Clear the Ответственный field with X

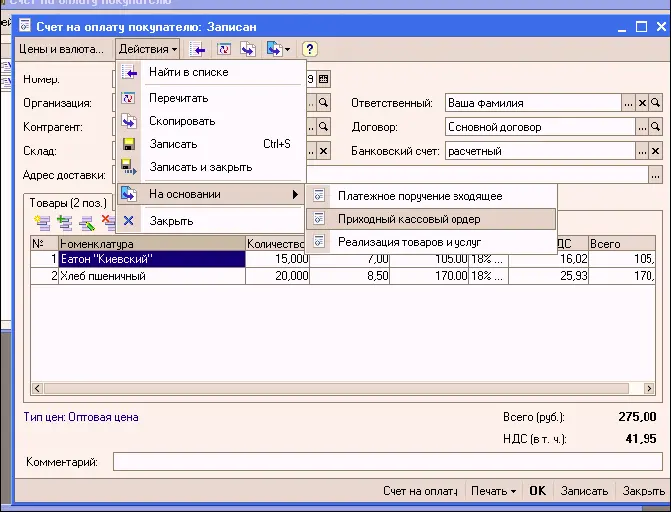point(642,103)
